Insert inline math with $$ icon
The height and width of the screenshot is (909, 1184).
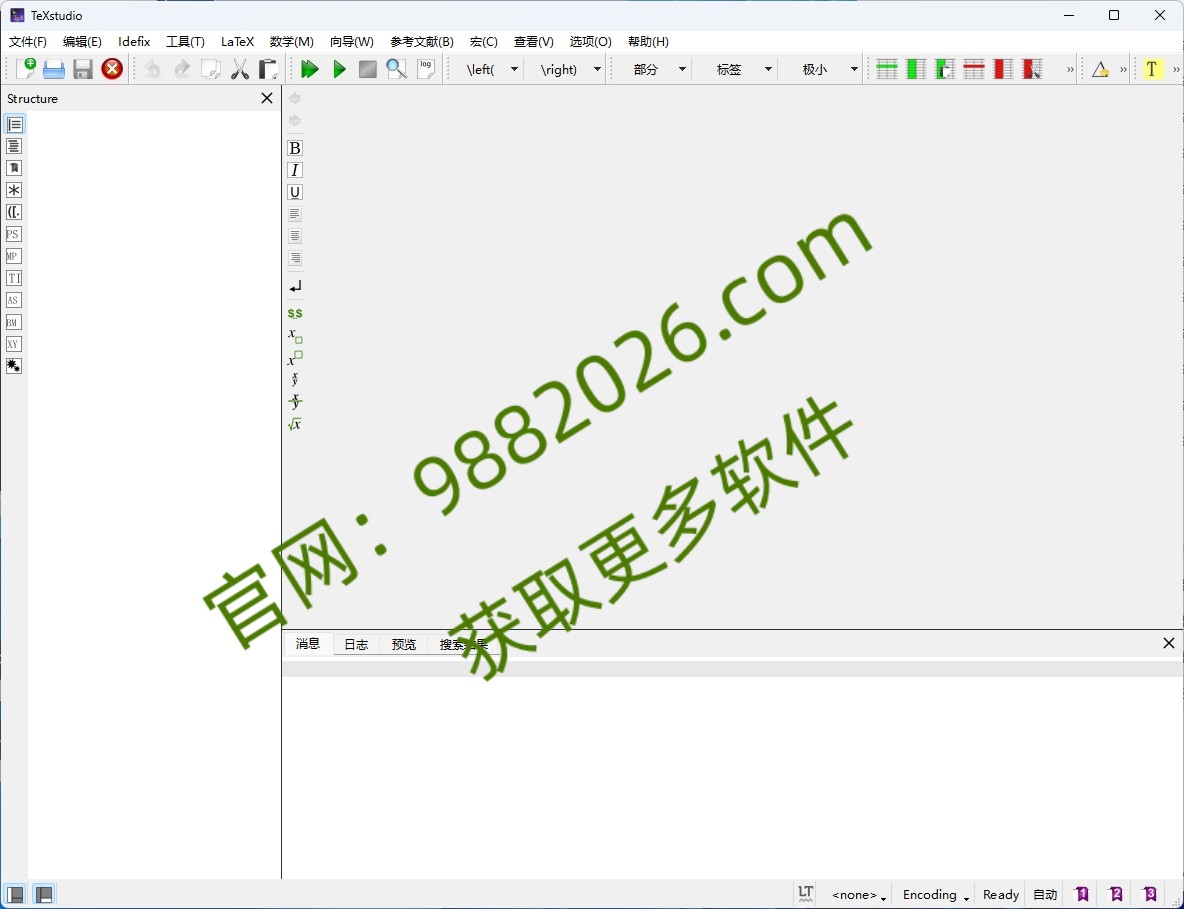pos(295,313)
